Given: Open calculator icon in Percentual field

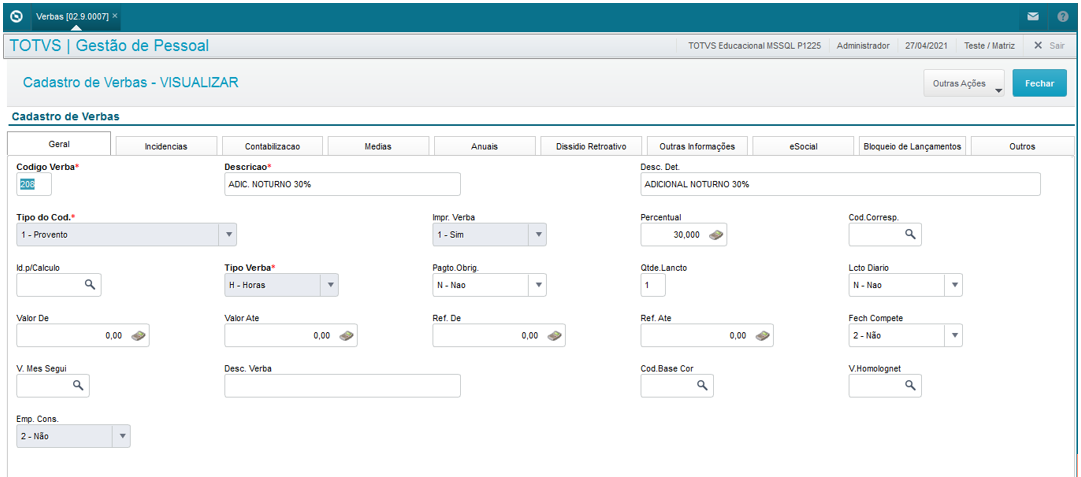Looking at the screenshot, I should pos(717,235).
